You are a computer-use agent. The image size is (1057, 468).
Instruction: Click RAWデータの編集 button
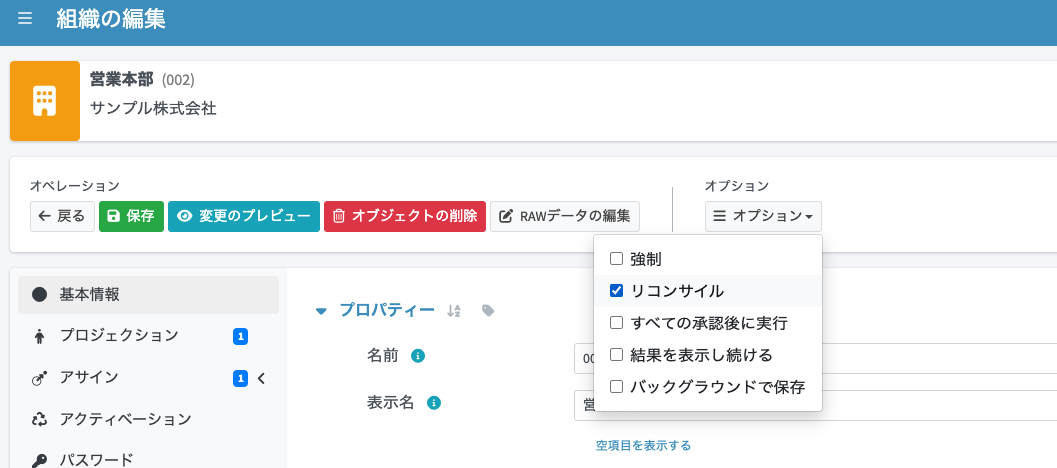565,216
